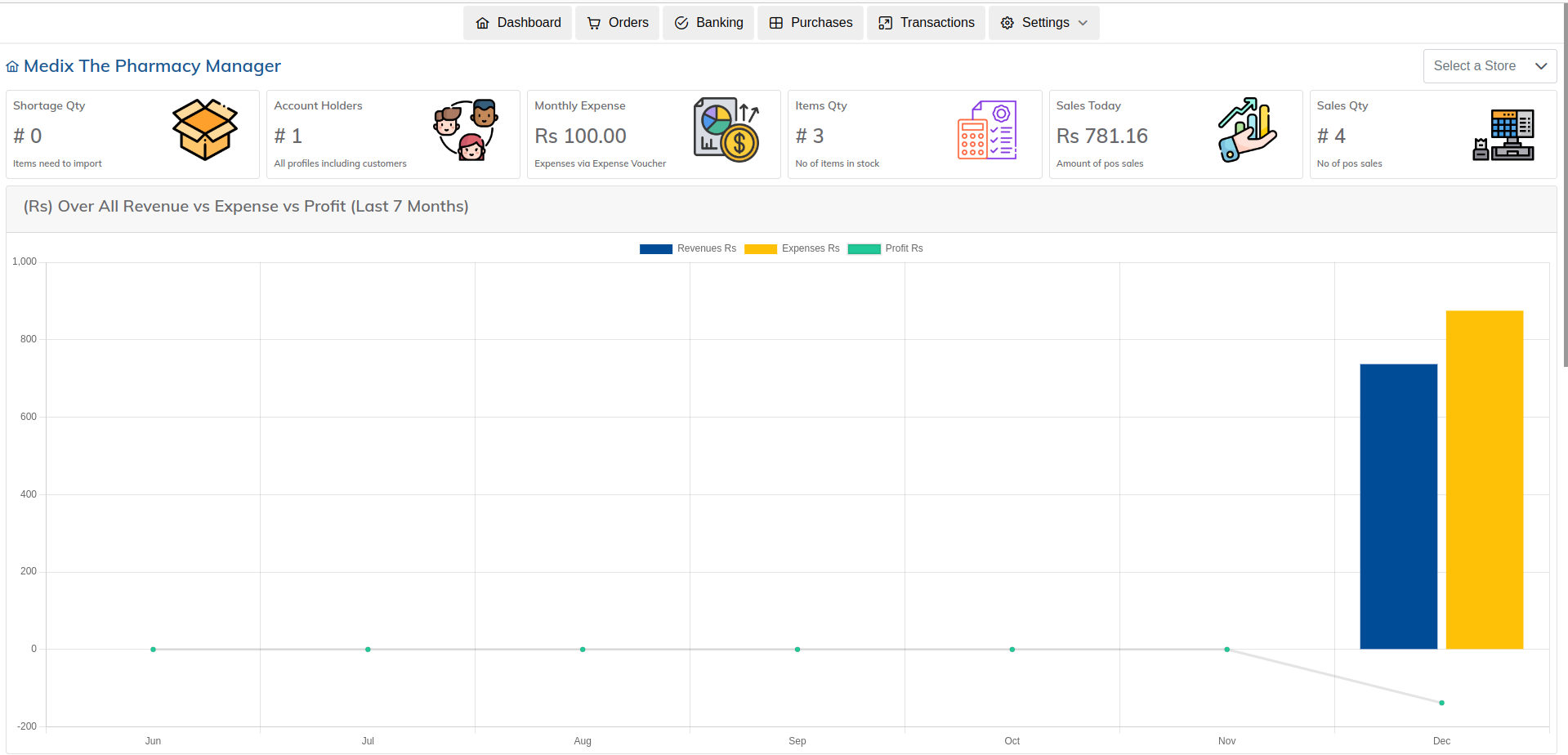
Task: Open the Purchases page
Action: pos(811,23)
